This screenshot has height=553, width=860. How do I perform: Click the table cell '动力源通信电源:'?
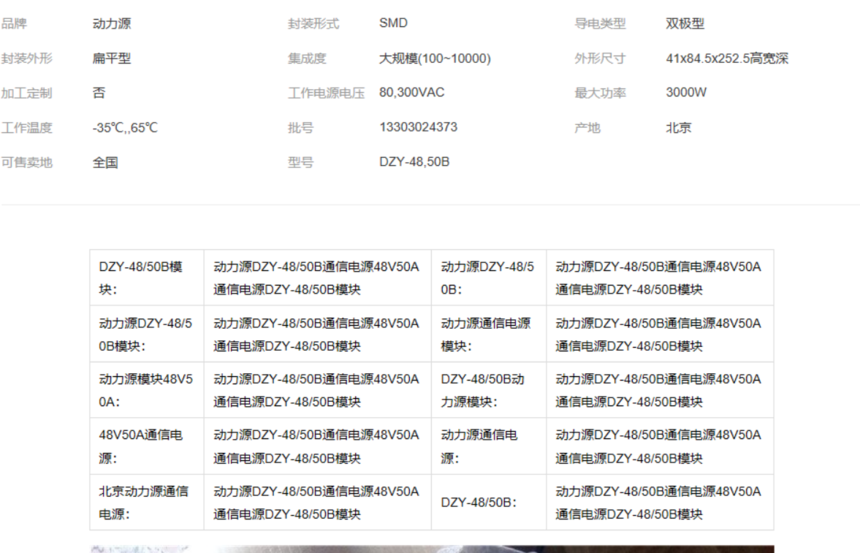[489, 447]
